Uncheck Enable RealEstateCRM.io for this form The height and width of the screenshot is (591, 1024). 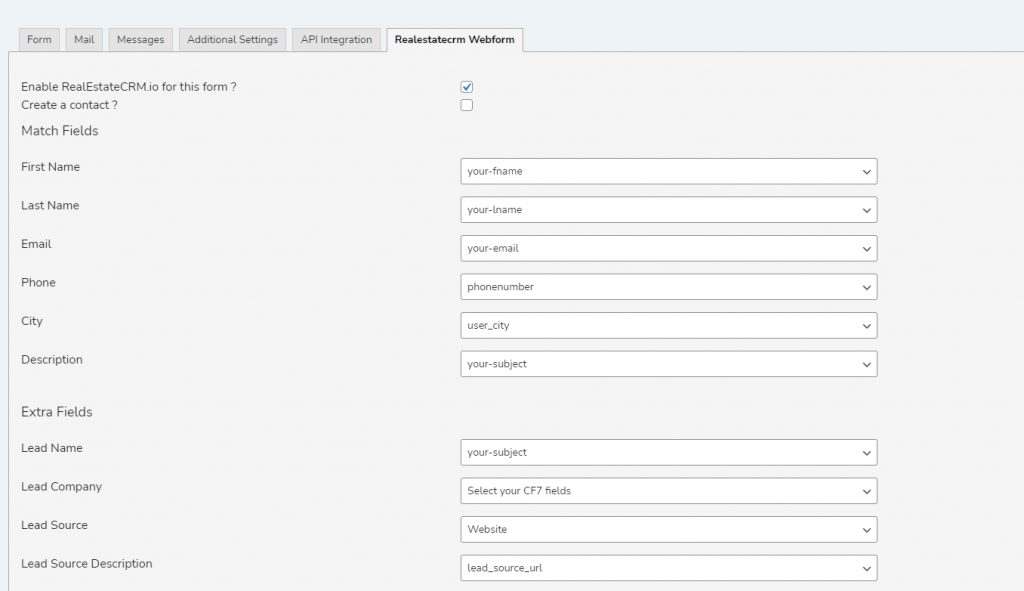(x=467, y=87)
